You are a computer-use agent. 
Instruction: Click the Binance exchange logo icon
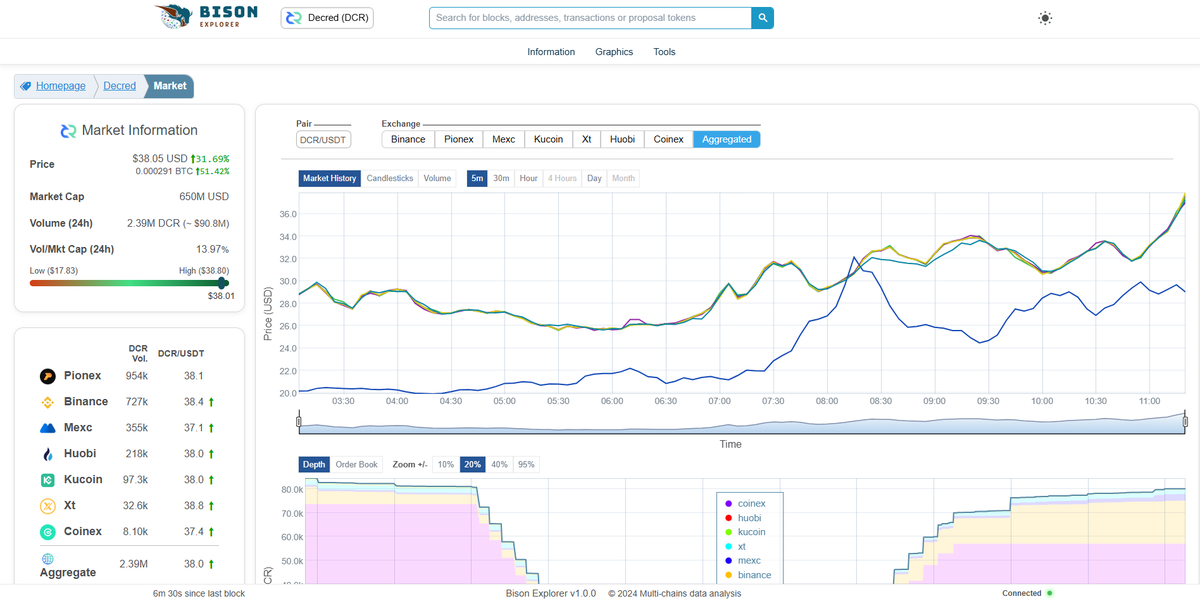pyautogui.click(x=47, y=402)
